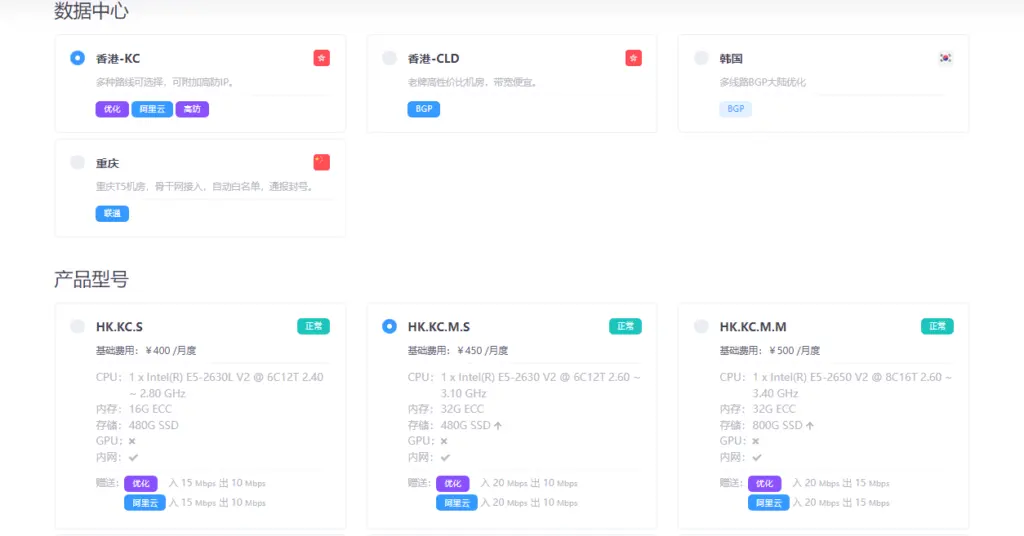
Task: Click the Hong Kong flag on 香港-CLD card
Action: point(633,58)
